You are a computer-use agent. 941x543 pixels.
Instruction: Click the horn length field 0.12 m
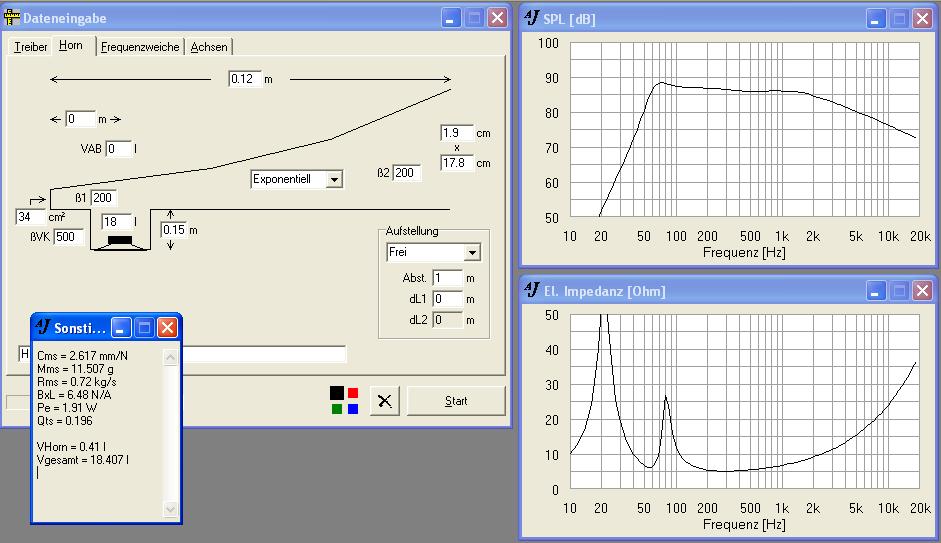point(245,79)
